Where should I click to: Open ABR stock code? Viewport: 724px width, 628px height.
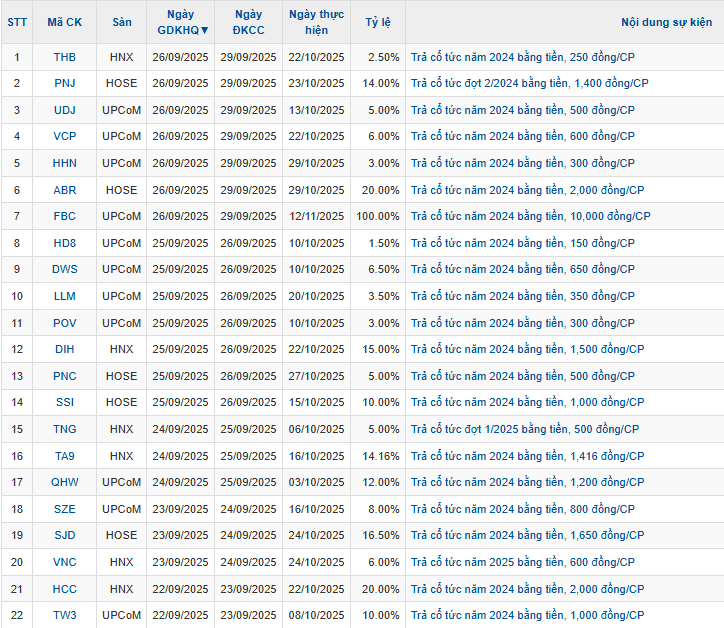click(64, 190)
